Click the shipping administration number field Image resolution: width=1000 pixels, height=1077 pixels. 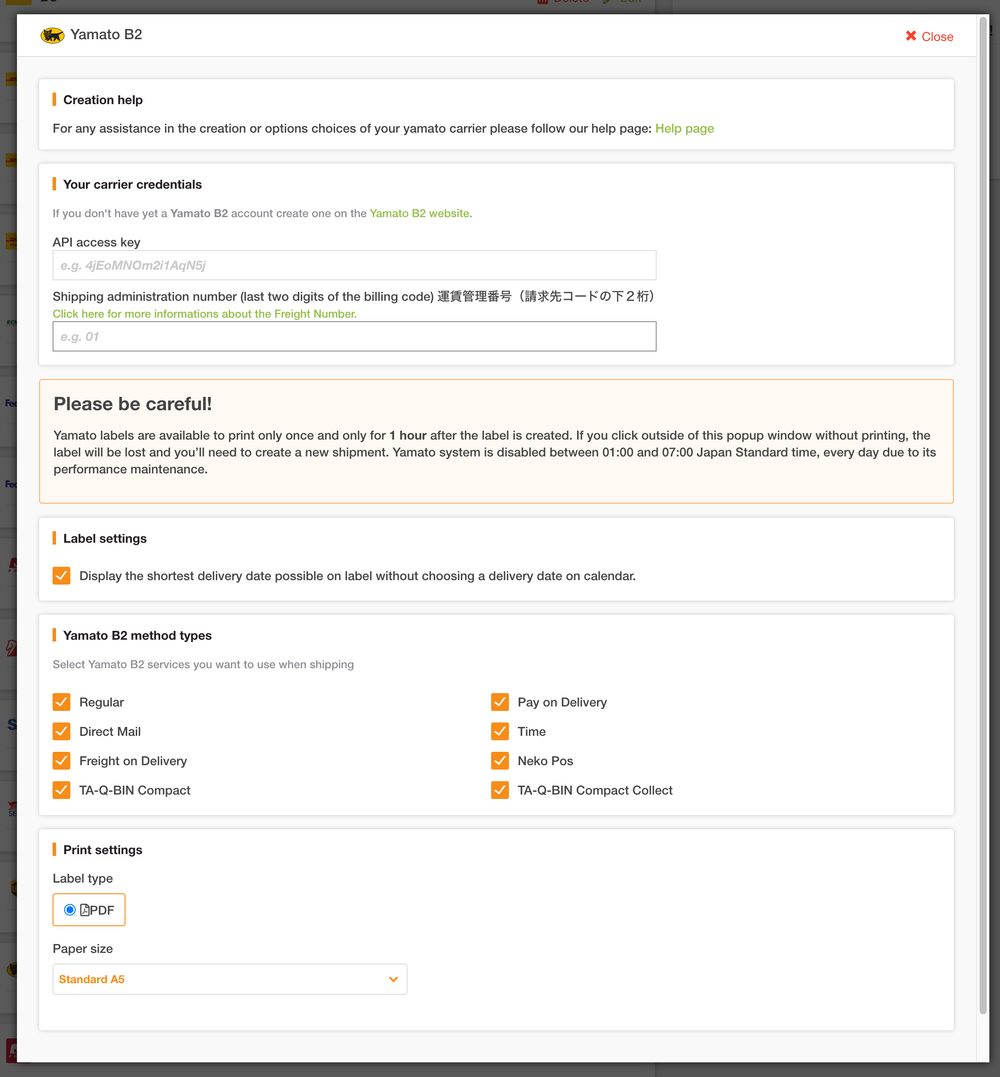tap(354, 336)
